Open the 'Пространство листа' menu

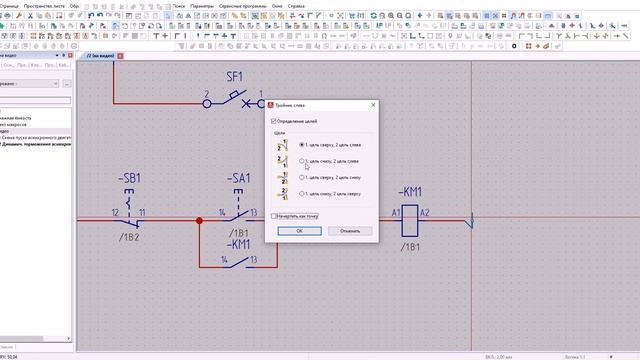coord(44,6)
